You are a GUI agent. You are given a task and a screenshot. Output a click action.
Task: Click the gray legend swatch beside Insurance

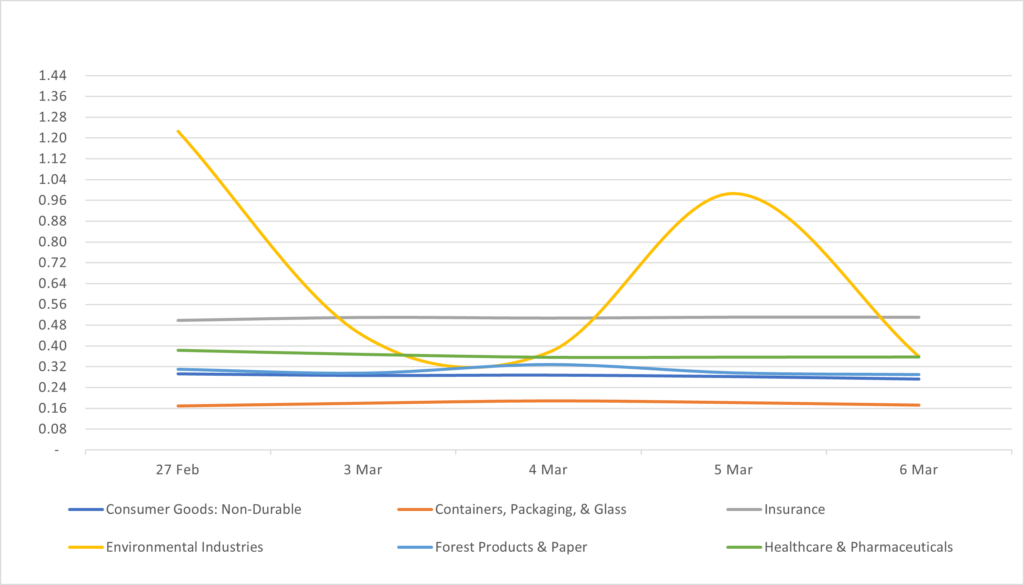pyautogui.click(x=743, y=509)
